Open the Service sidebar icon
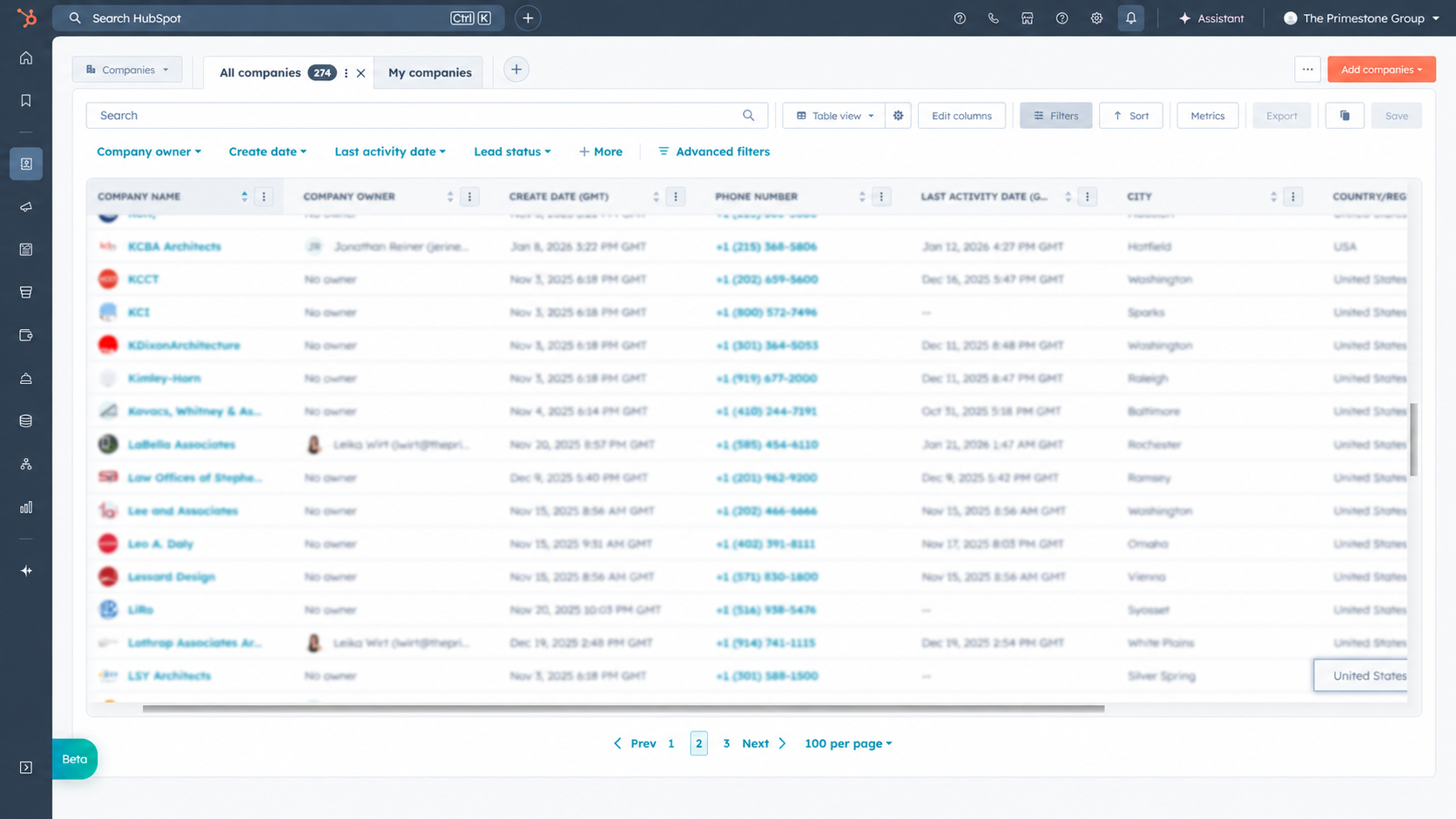This screenshot has height=819, width=1456. click(x=26, y=379)
